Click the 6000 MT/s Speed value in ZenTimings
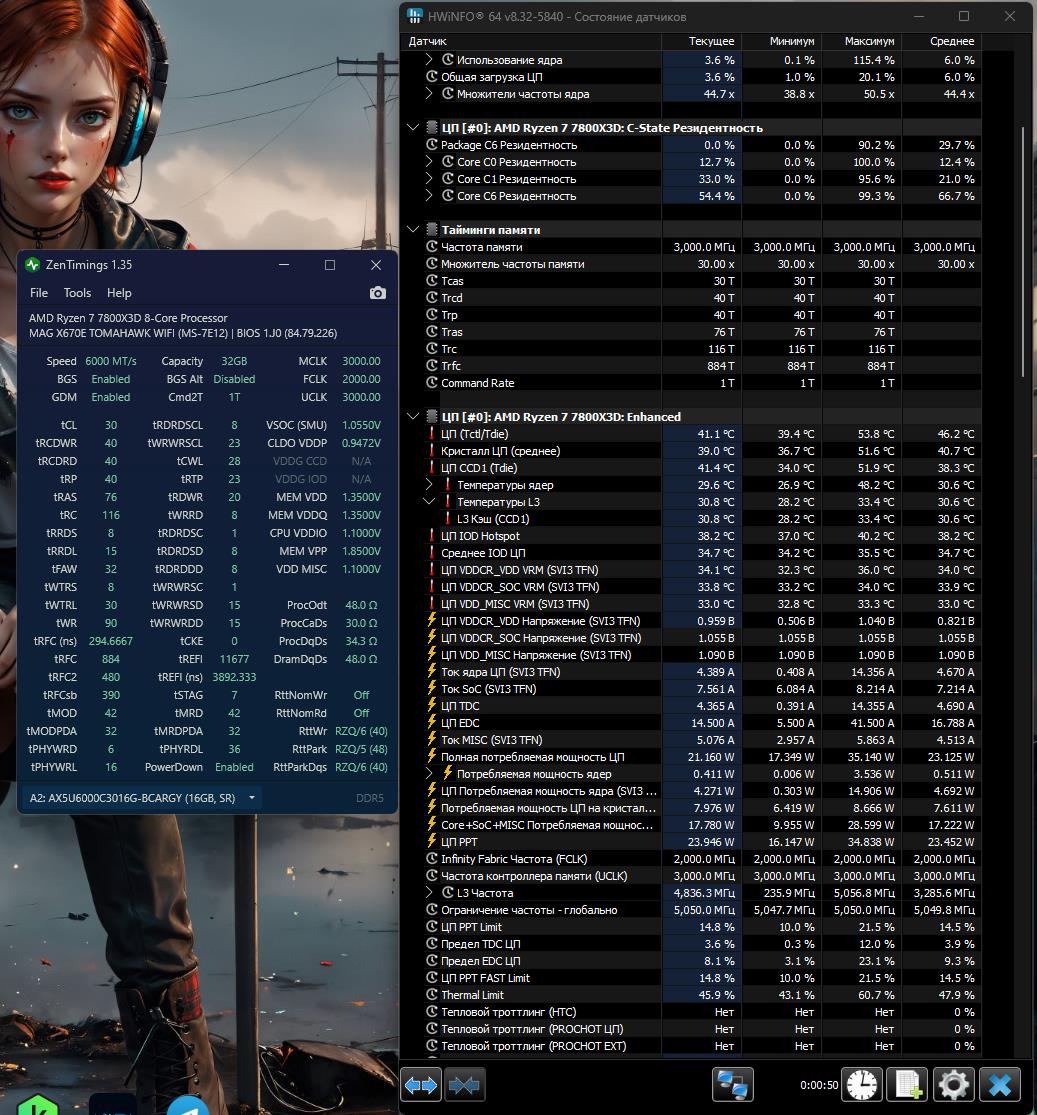Screen dimensions: 1037x1115 pos(111,361)
